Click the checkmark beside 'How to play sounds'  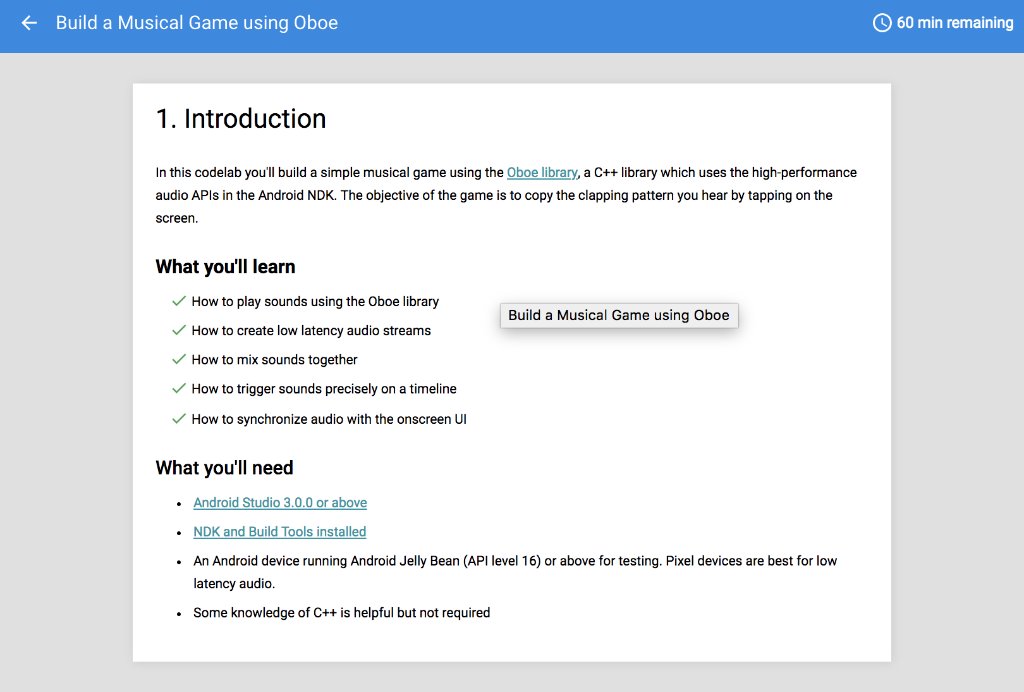click(x=179, y=300)
